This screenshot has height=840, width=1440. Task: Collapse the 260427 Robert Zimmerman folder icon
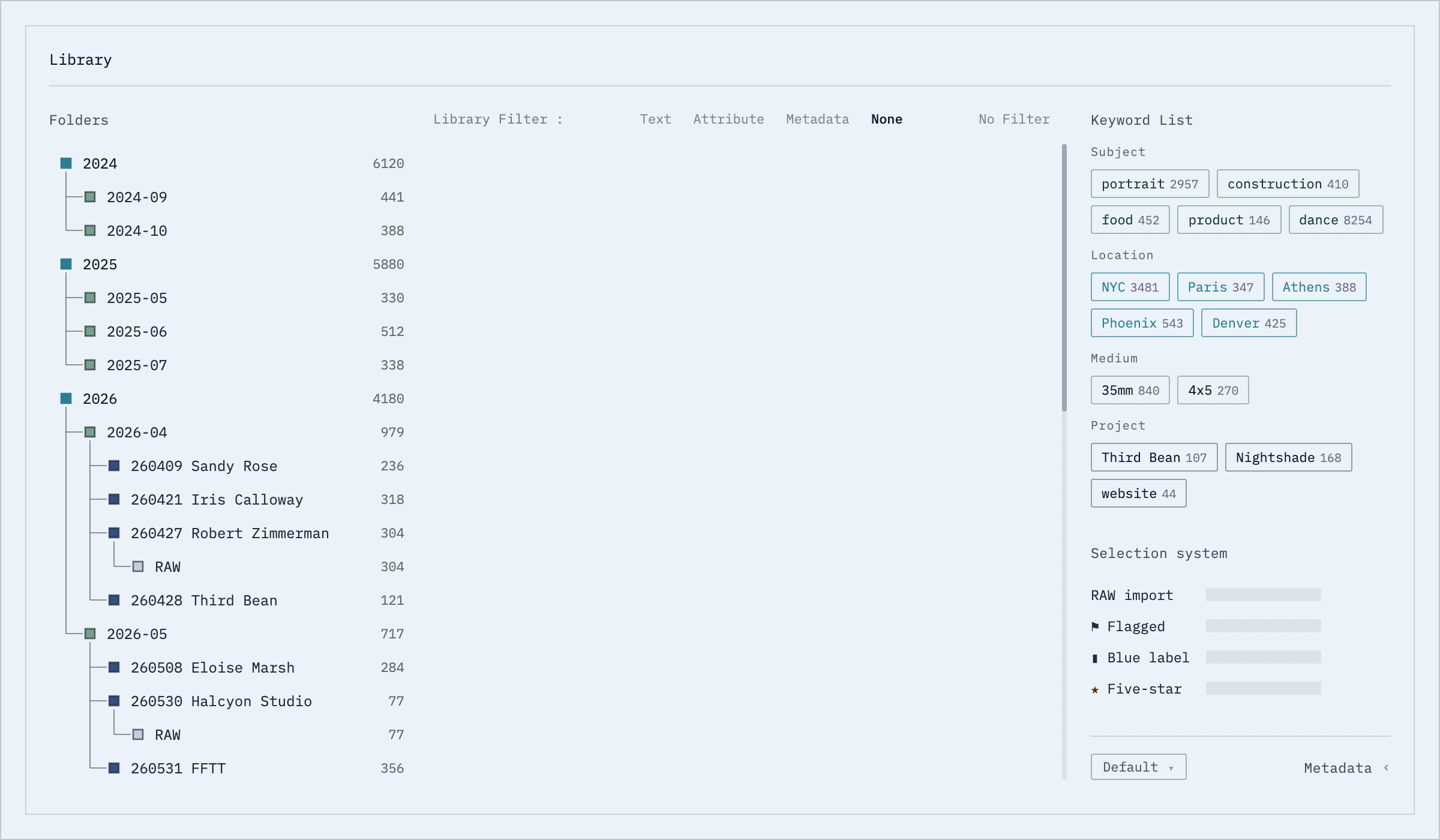(x=114, y=533)
